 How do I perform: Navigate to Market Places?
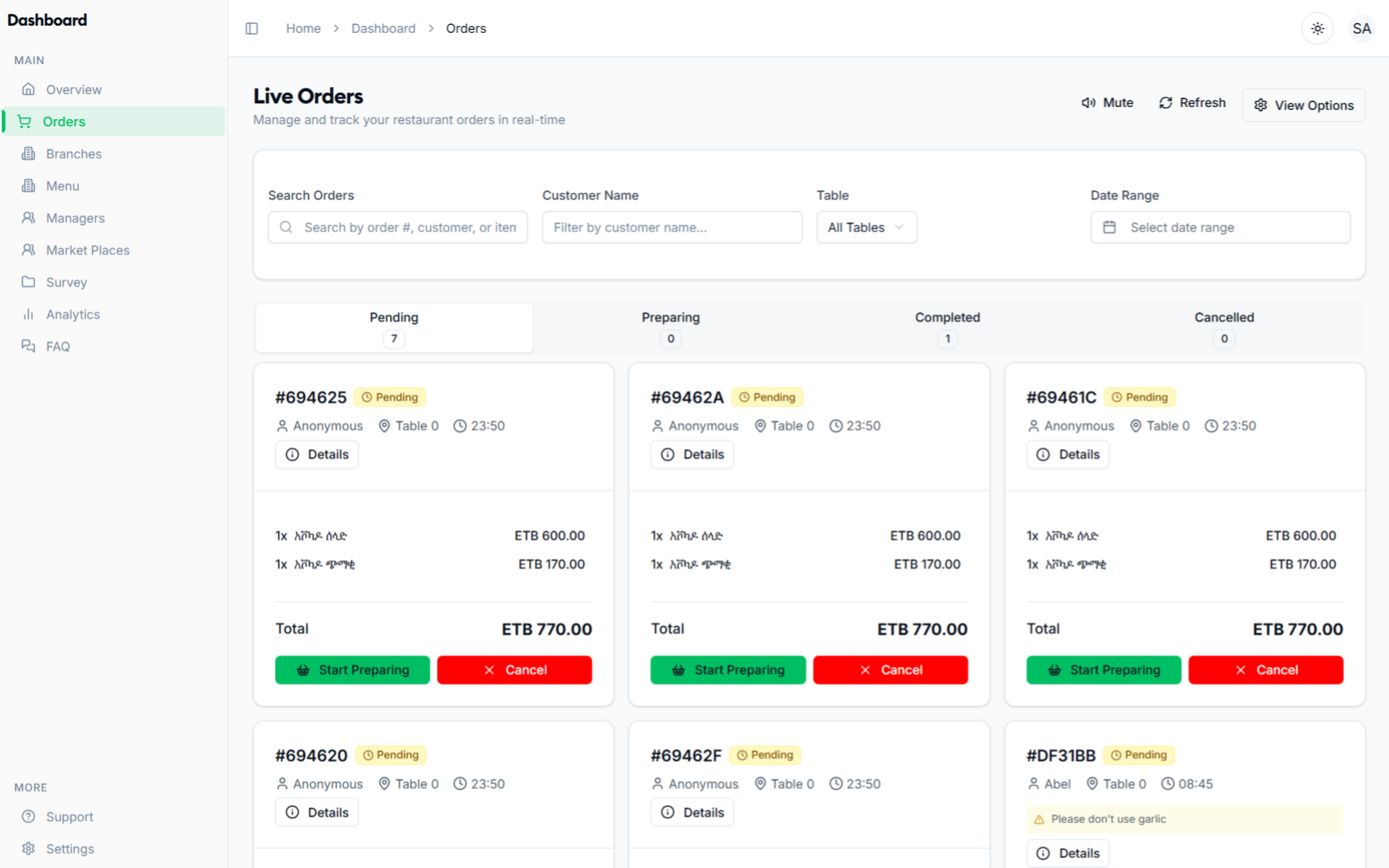[88, 250]
